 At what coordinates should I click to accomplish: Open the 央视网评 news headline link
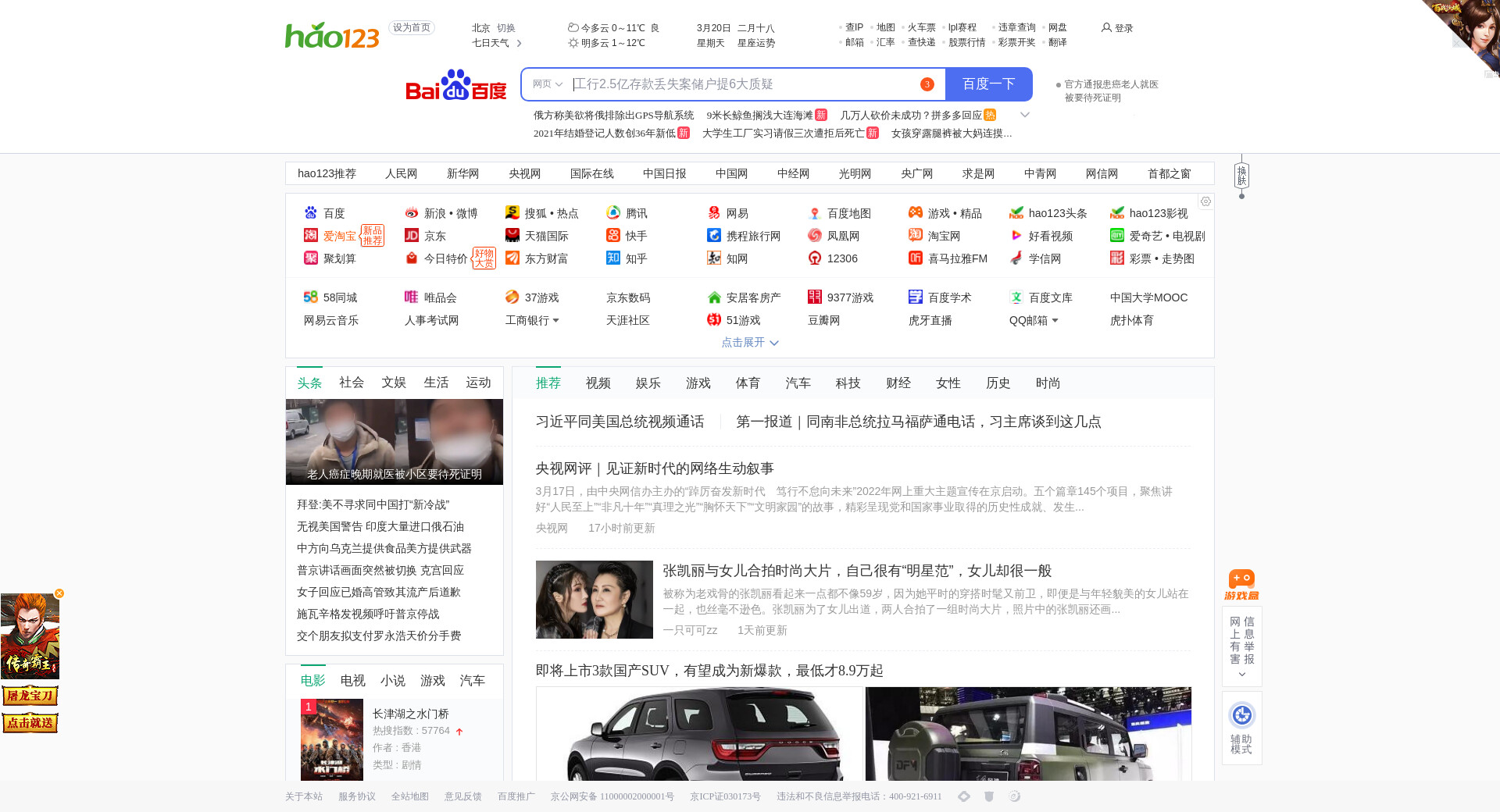654,468
